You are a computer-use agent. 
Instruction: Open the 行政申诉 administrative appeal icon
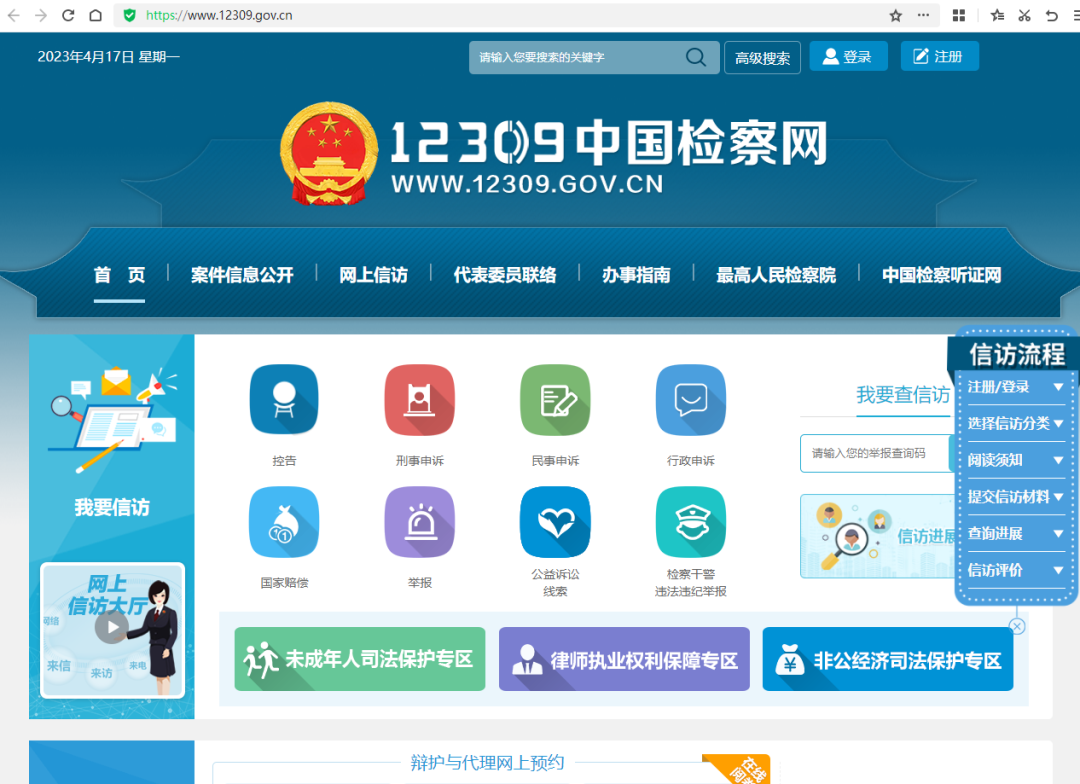click(x=691, y=400)
